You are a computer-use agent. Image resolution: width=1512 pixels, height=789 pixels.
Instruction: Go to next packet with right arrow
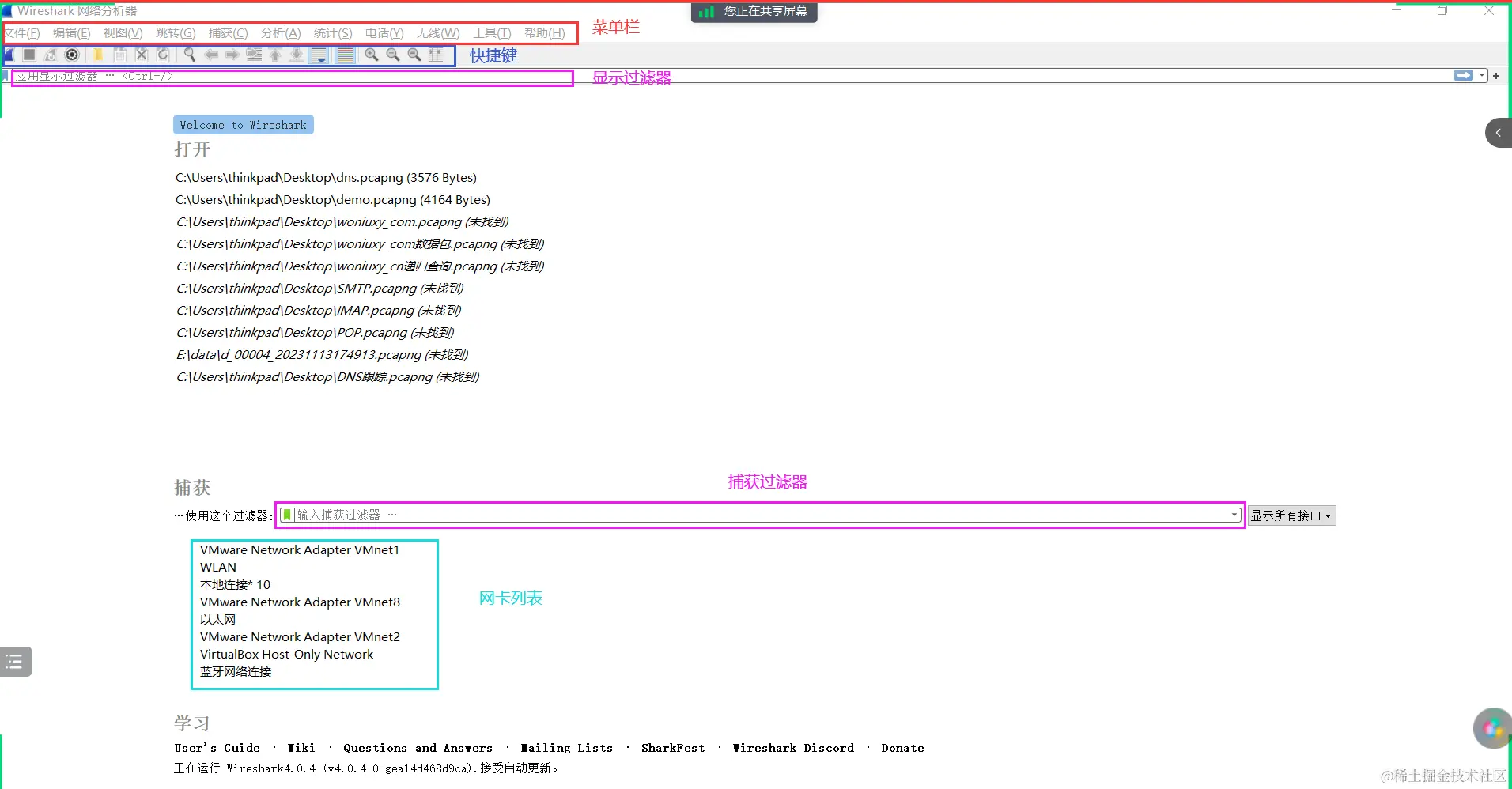click(232, 55)
